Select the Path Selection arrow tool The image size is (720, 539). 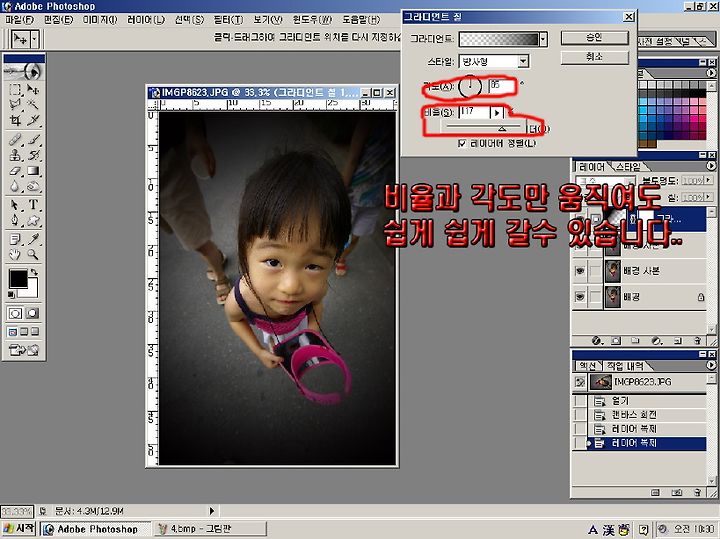click(x=15, y=205)
